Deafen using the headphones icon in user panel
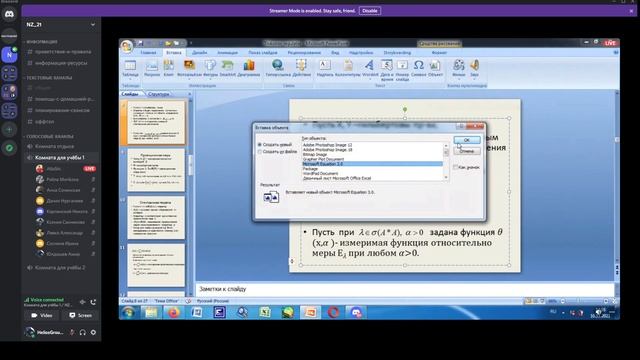Image resolution: width=640 pixels, height=360 pixels. (x=82, y=332)
